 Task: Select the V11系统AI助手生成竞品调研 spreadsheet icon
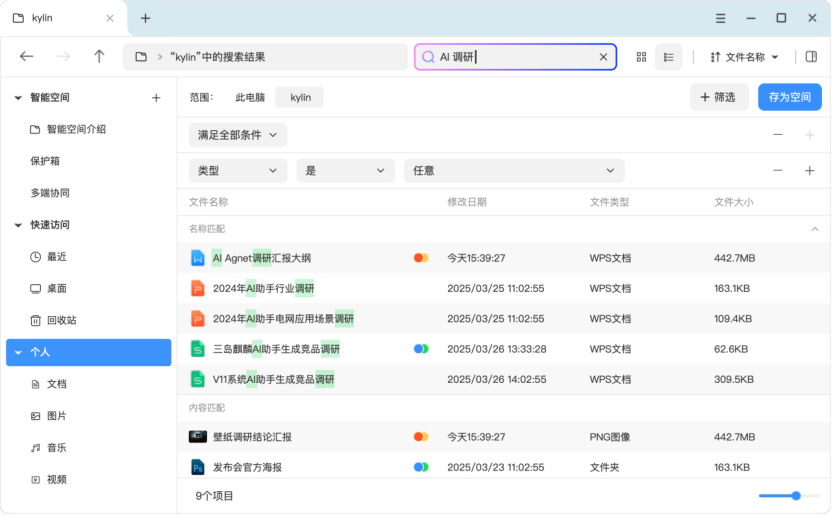click(197, 379)
